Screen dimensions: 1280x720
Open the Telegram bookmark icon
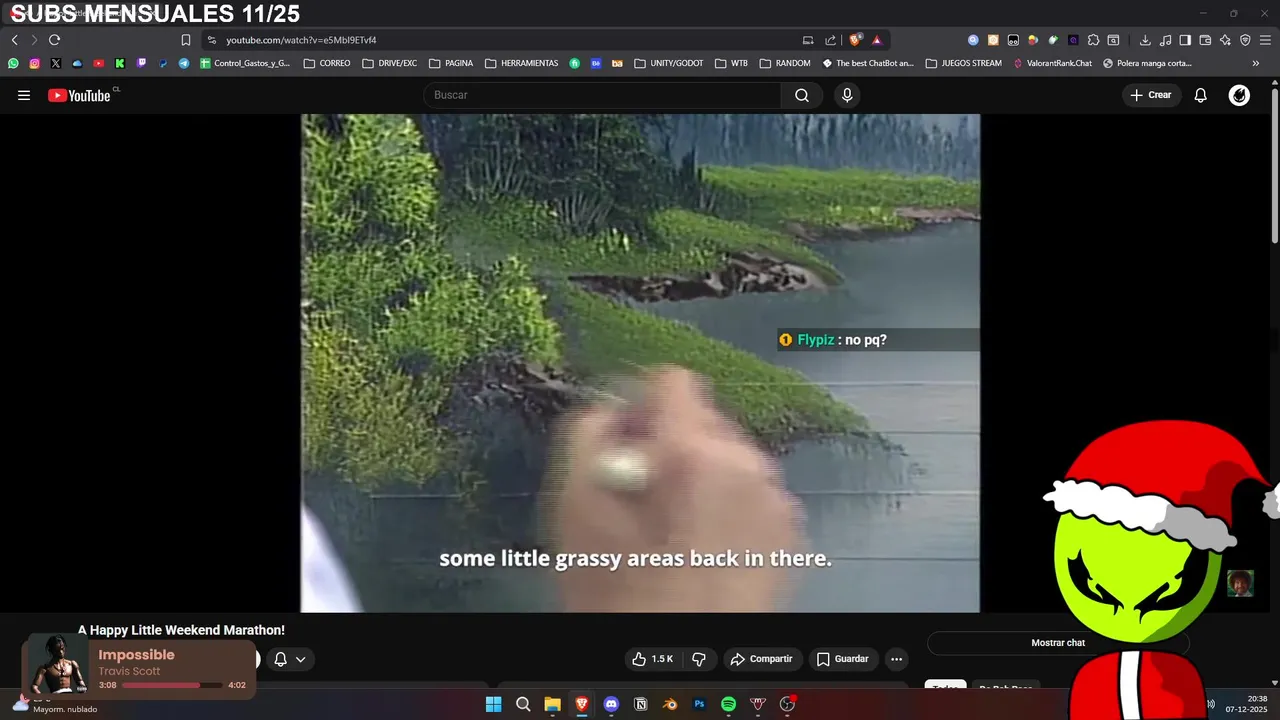tap(184, 63)
